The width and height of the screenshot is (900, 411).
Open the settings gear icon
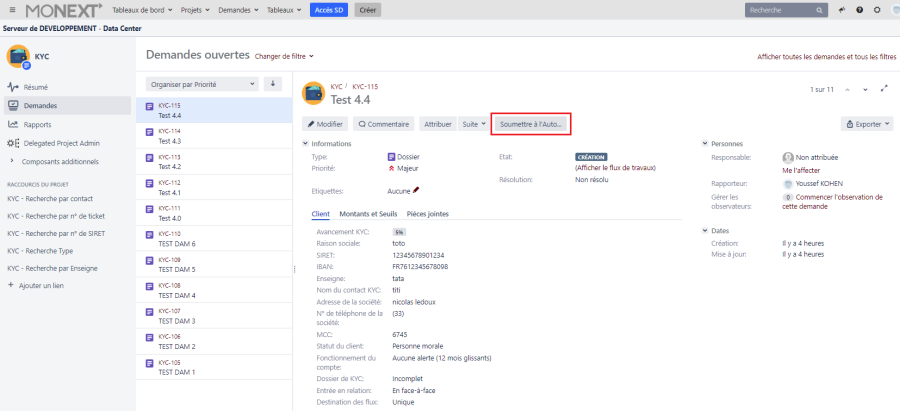tap(876, 9)
